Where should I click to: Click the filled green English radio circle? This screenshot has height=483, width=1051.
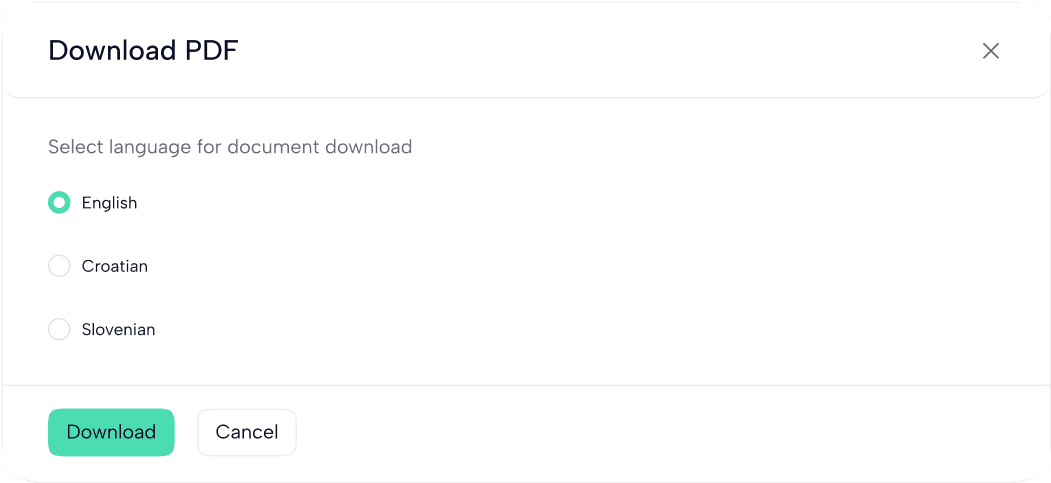coord(59,203)
